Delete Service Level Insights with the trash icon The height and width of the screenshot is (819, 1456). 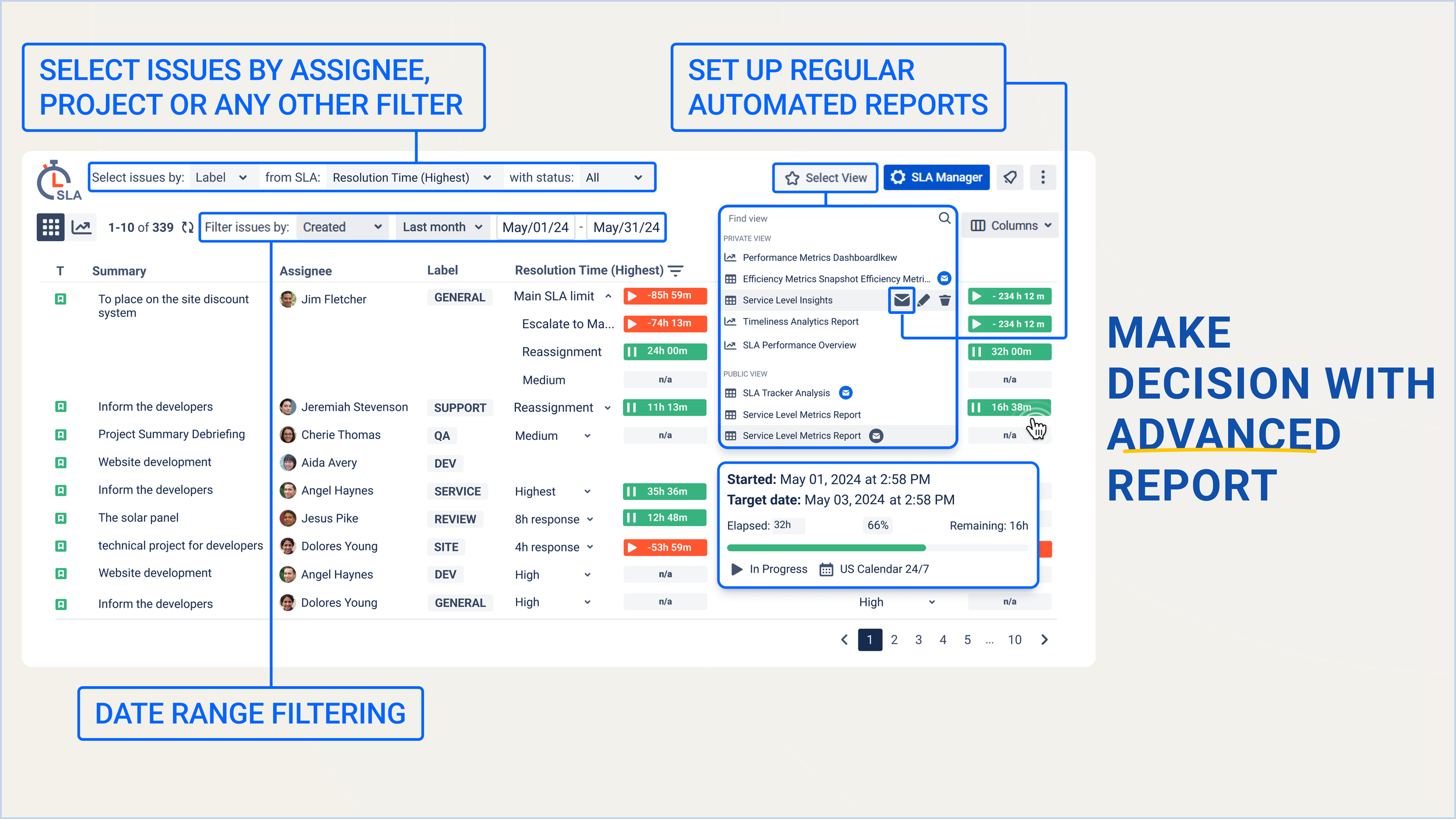pyautogui.click(x=945, y=300)
